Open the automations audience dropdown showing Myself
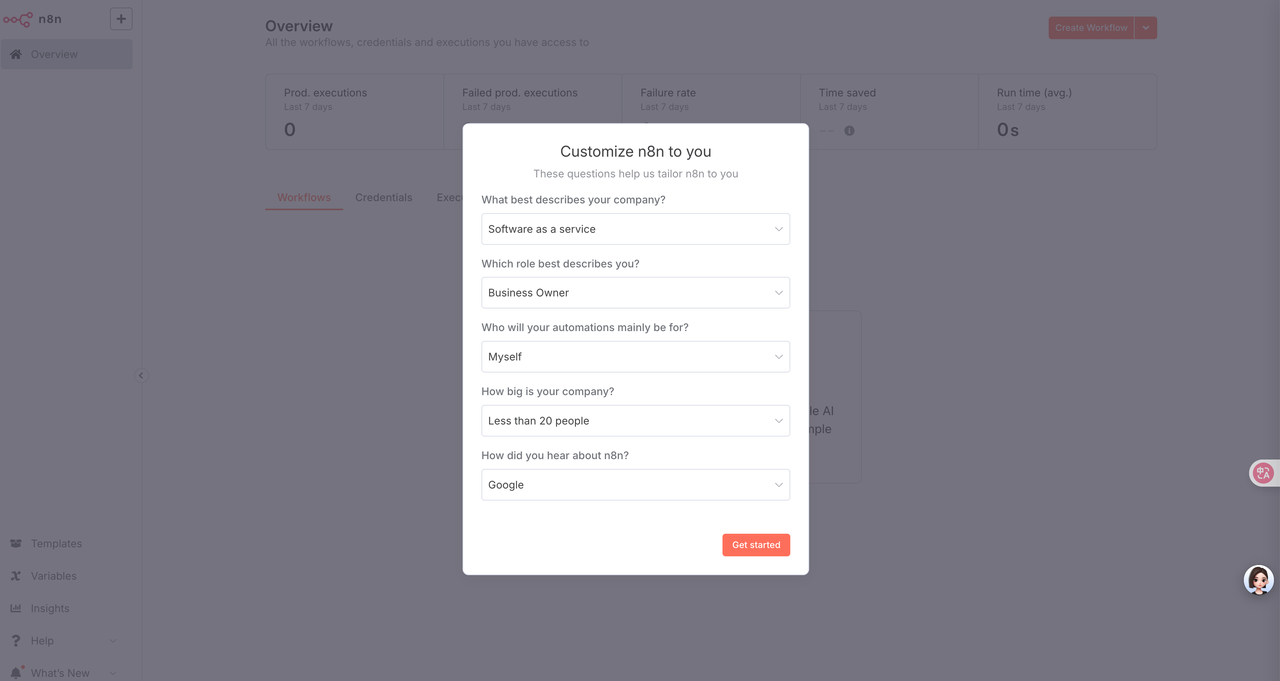The width and height of the screenshot is (1280, 681). pos(635,357)
